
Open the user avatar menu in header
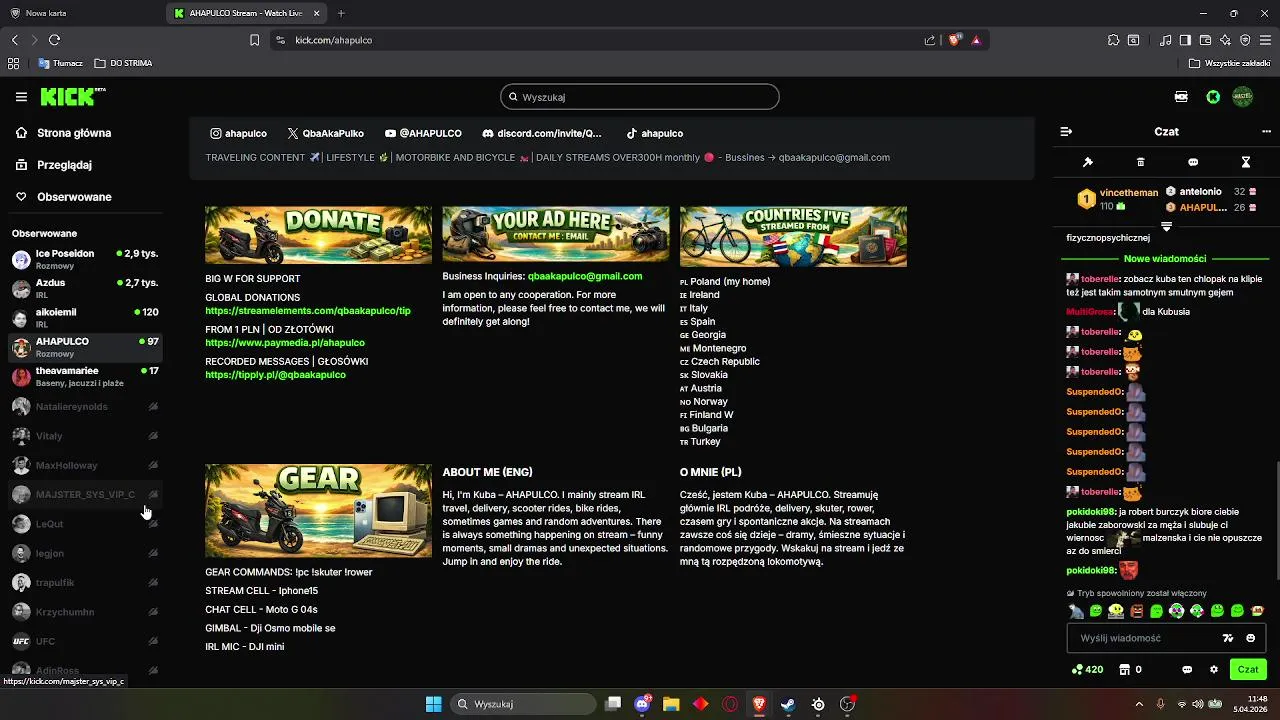coord(1243,97)
